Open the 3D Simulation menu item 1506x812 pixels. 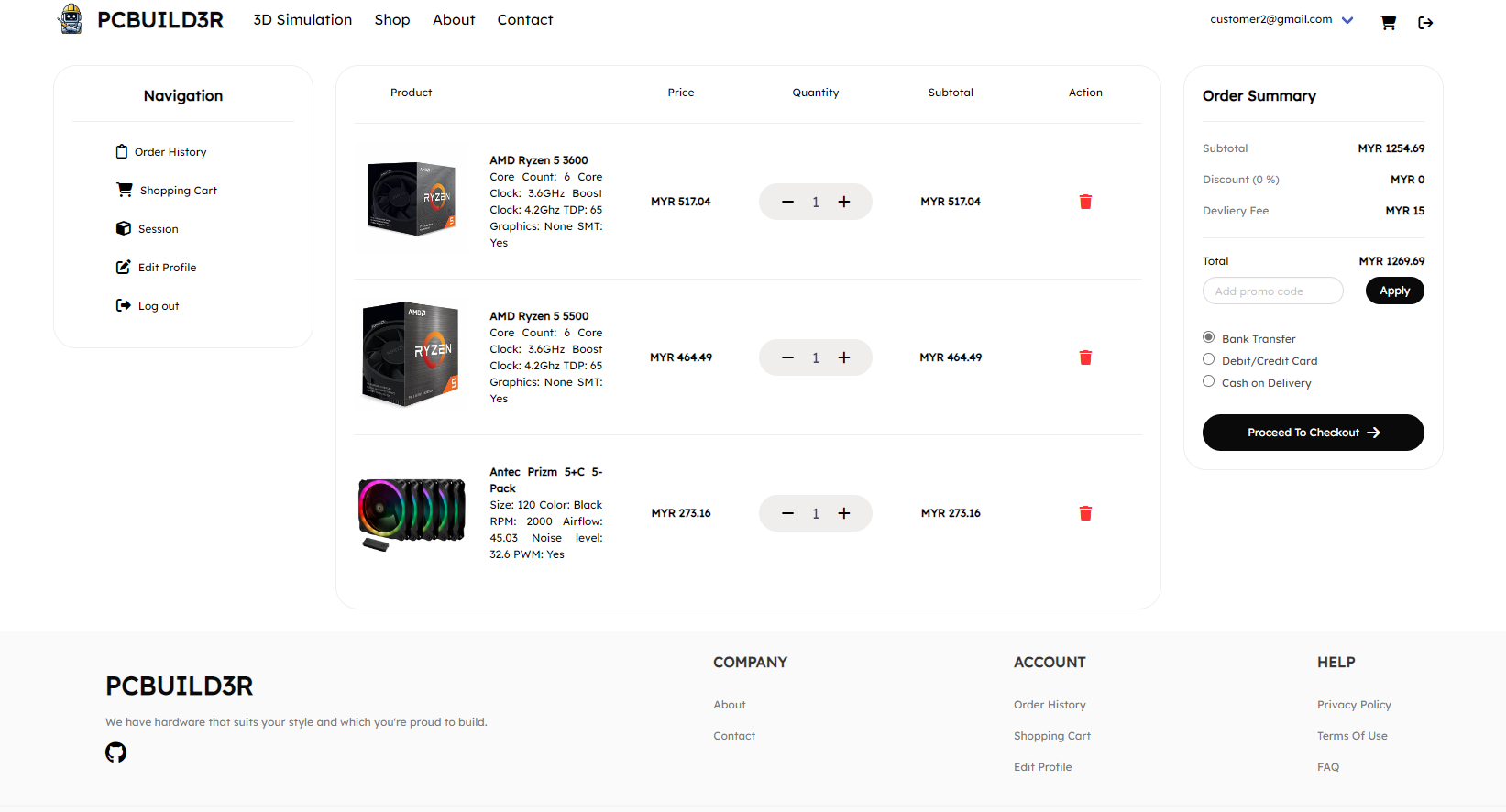tap(302, 20)
